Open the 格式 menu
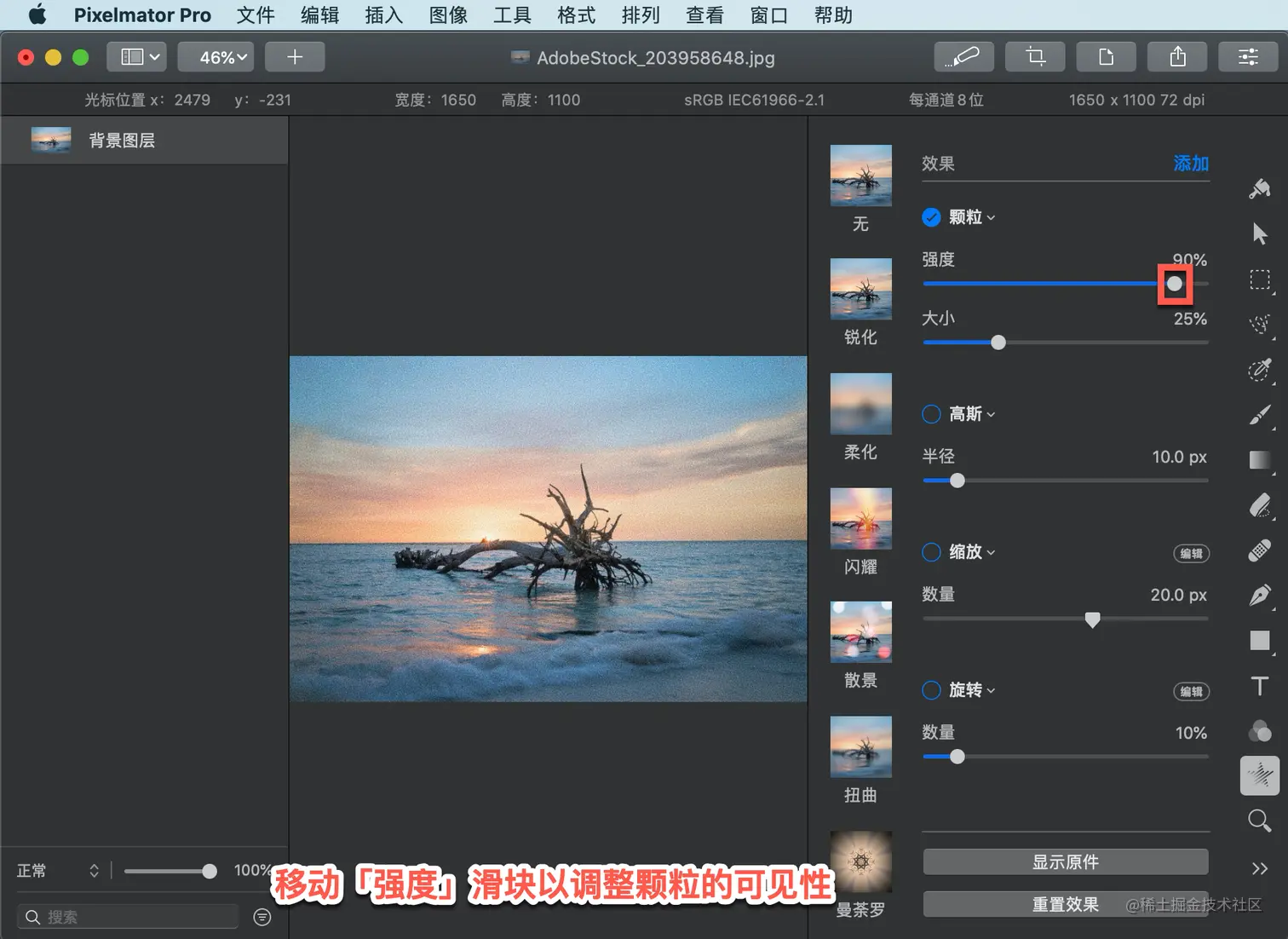The width and height of the screenshot is (1288, 939). click(x=577, y=15)
